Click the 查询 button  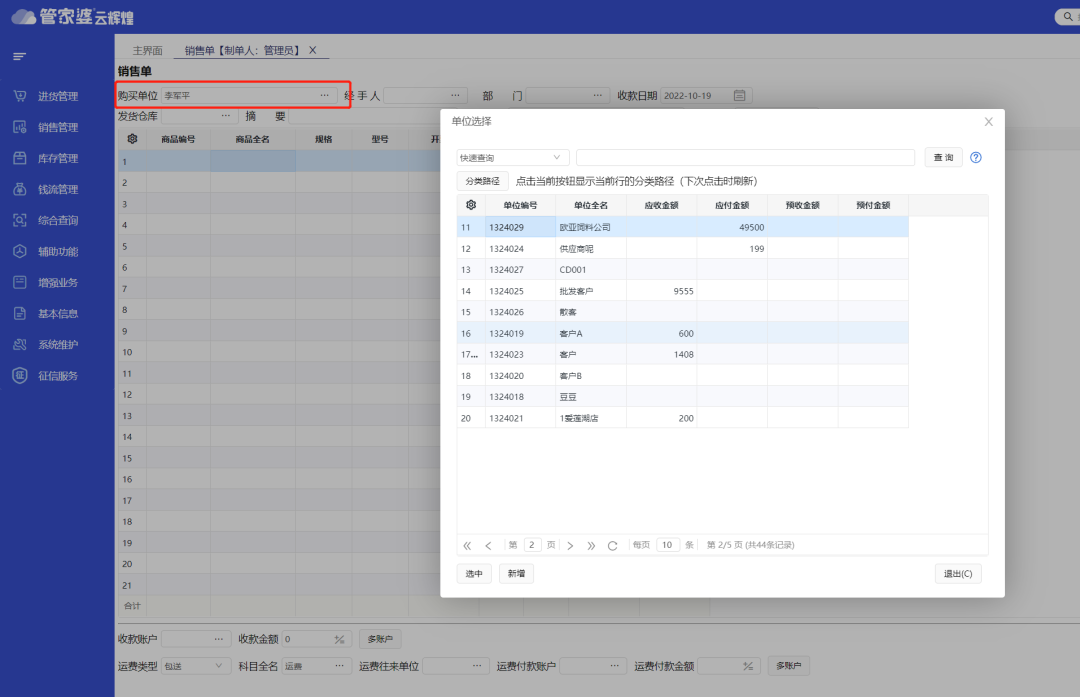[x=942, y=158]
